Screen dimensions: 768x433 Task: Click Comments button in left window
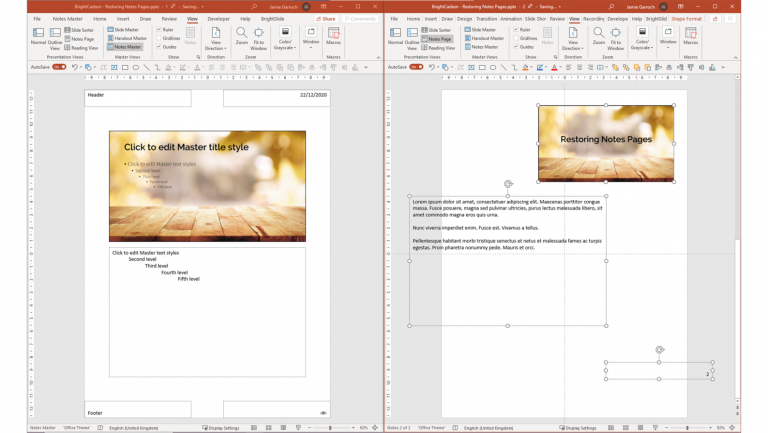(360, 19)
